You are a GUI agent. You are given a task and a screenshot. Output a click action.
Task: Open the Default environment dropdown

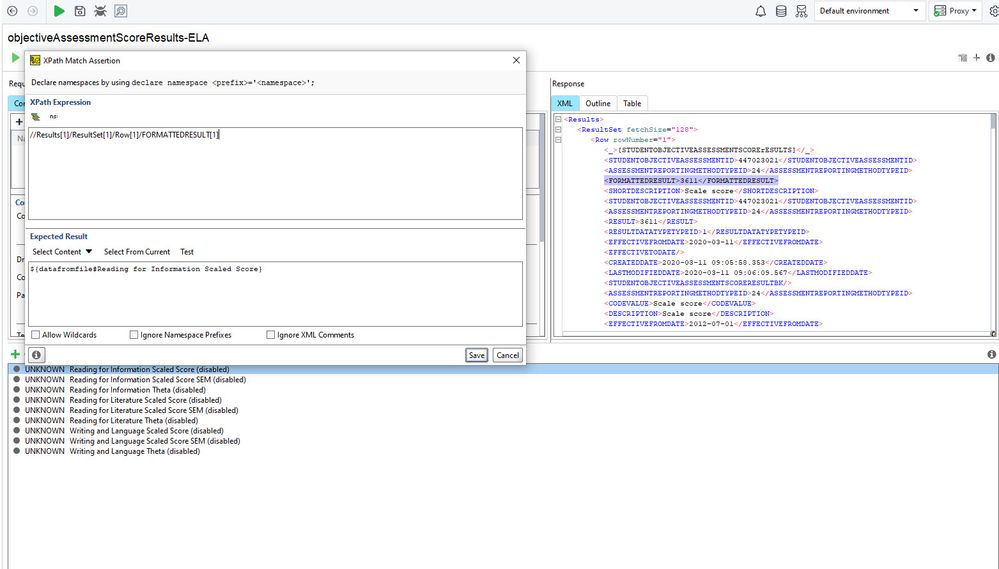point(870,11)
